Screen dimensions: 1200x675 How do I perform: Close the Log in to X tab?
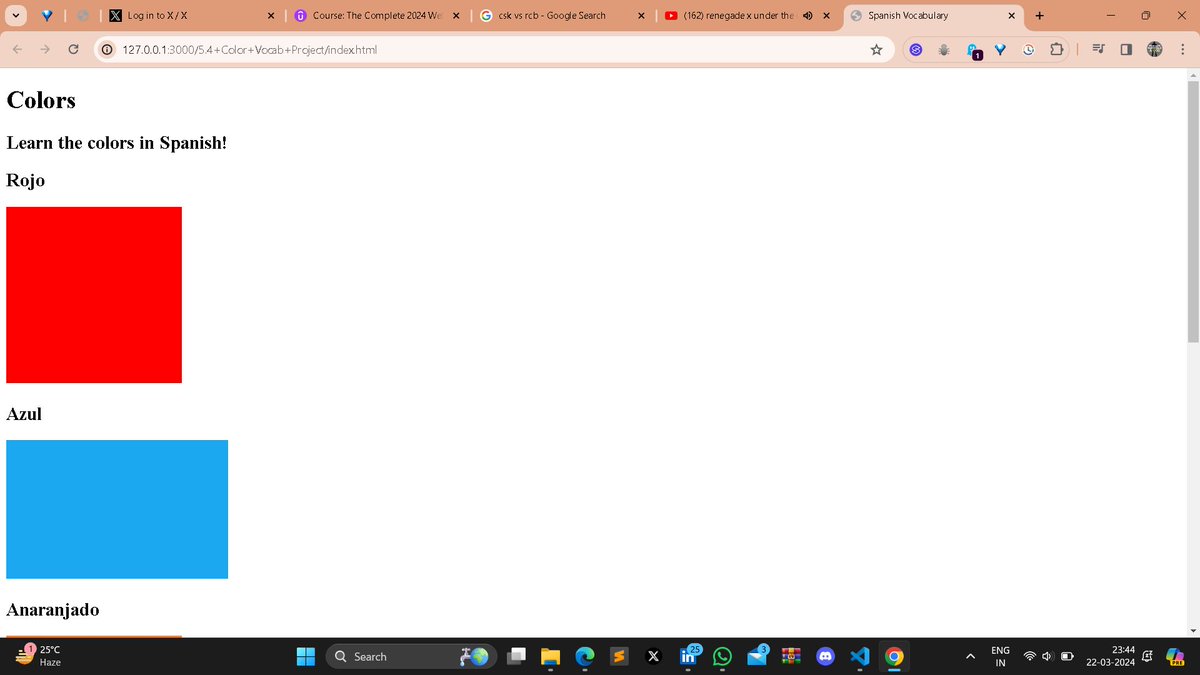(x=271, y=15)
